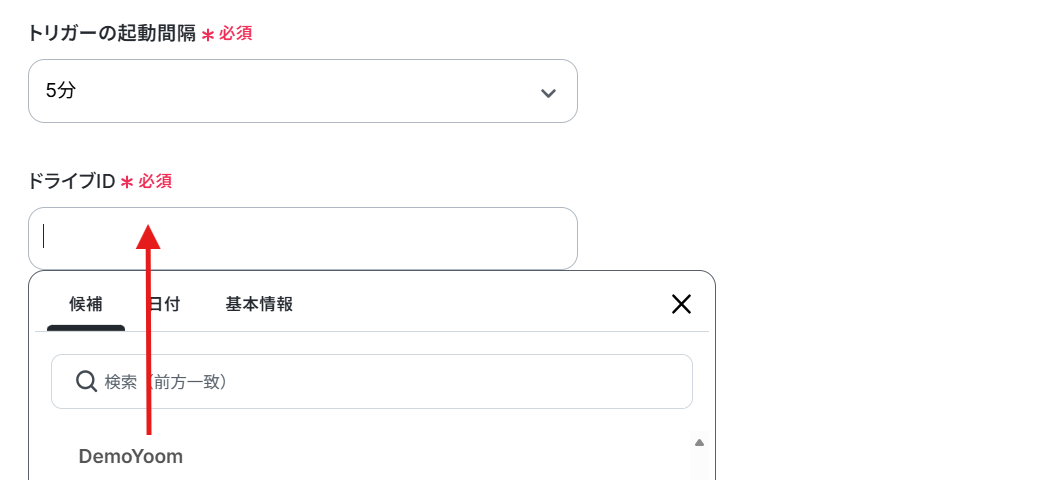
Task: Choose the DemoYoom candidate
Action: (x=130, y=457)
